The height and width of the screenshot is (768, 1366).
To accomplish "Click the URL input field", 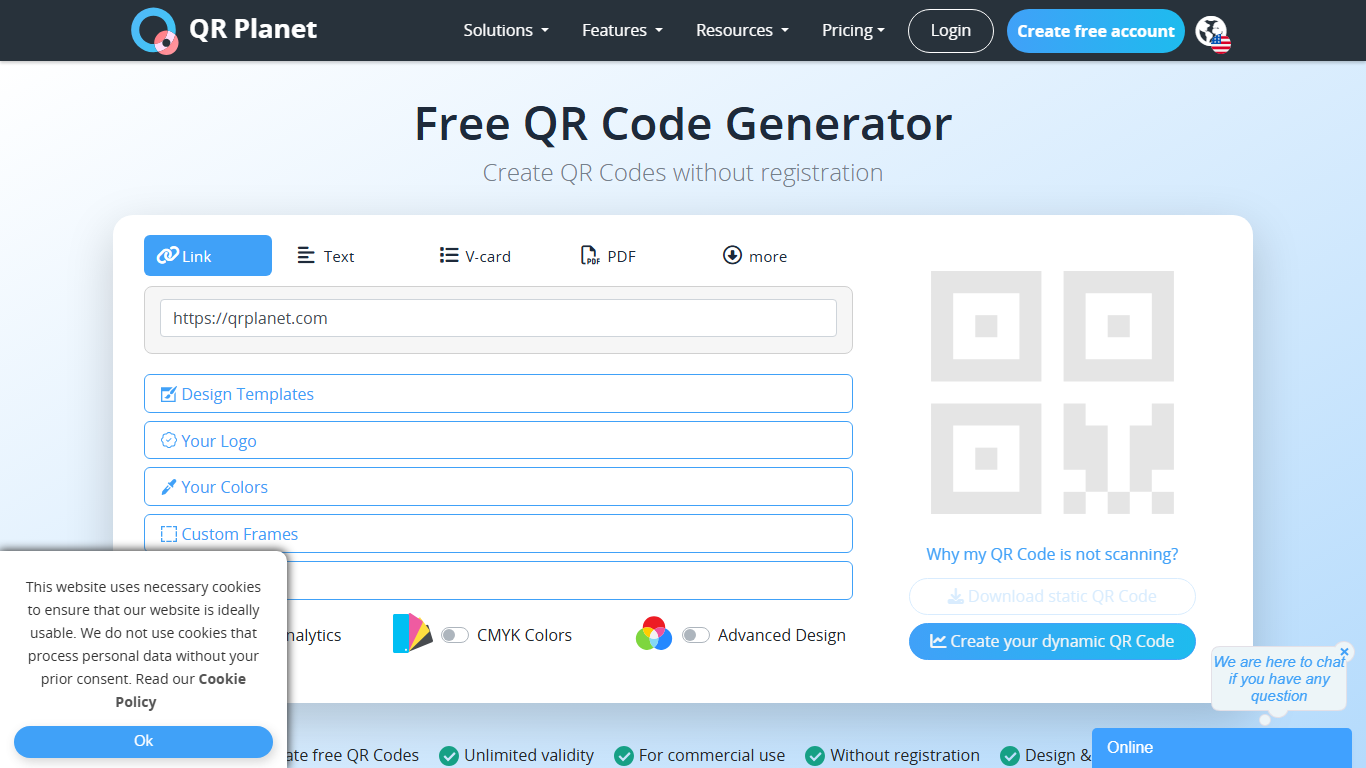I will pyautogui.click(x=498, y=318).
